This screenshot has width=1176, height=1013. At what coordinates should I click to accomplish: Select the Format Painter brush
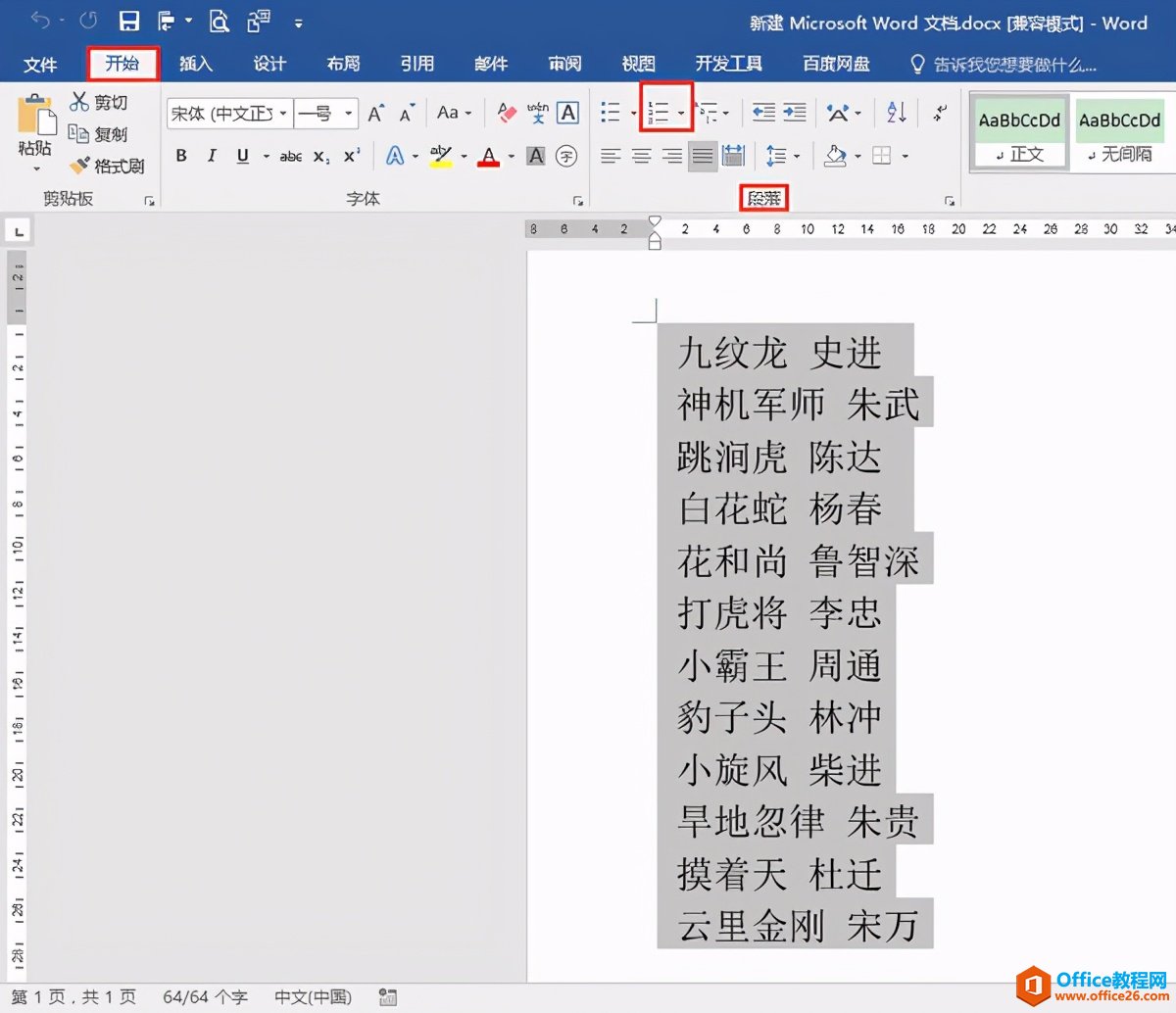click(79, 165)
